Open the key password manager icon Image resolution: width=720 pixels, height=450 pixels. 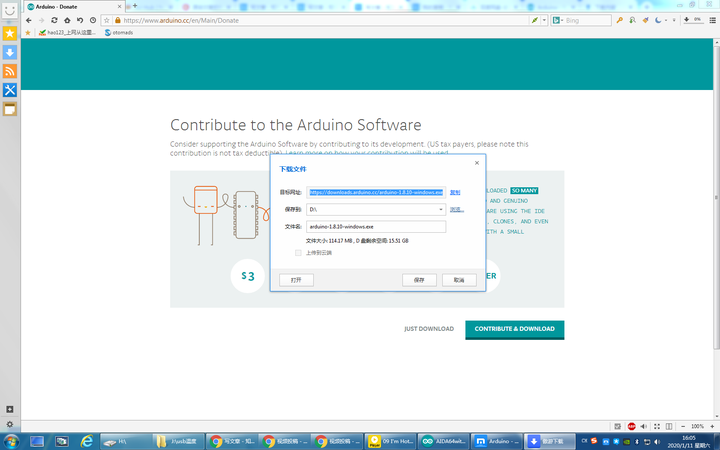(619, 20)
